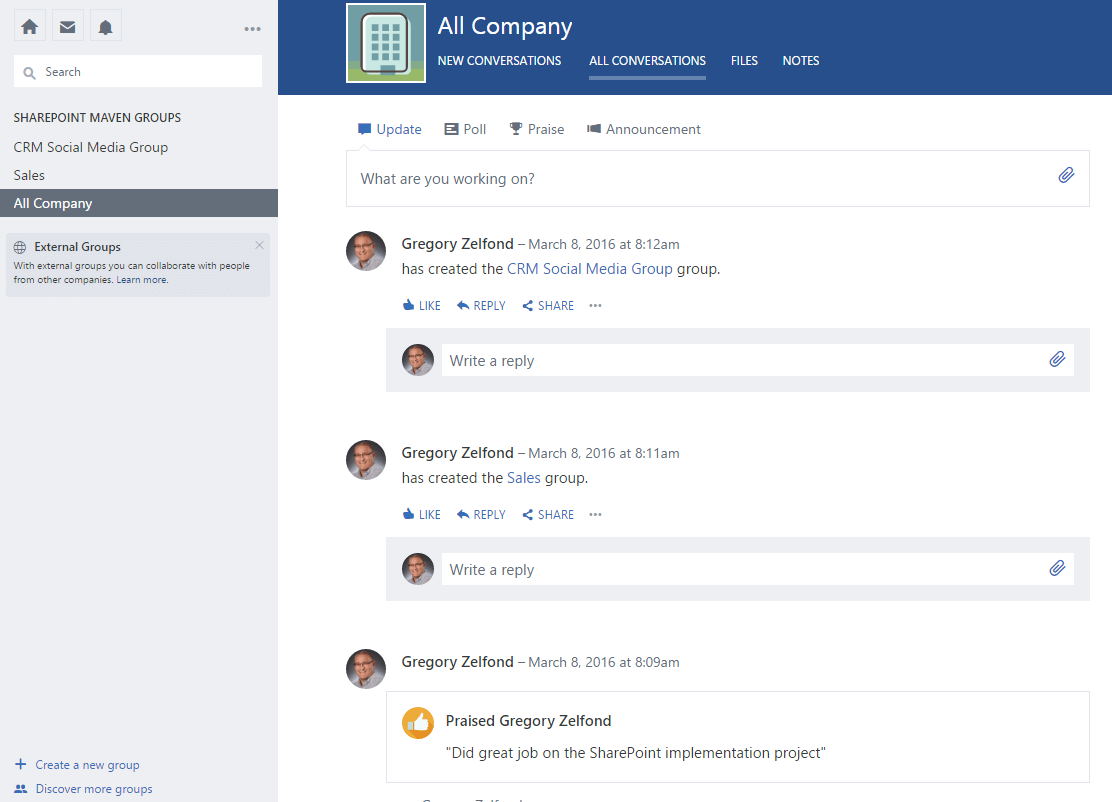This screenshot has width=1112, height=802.
Task: Select Poll post type
Action: coord(465,129)
